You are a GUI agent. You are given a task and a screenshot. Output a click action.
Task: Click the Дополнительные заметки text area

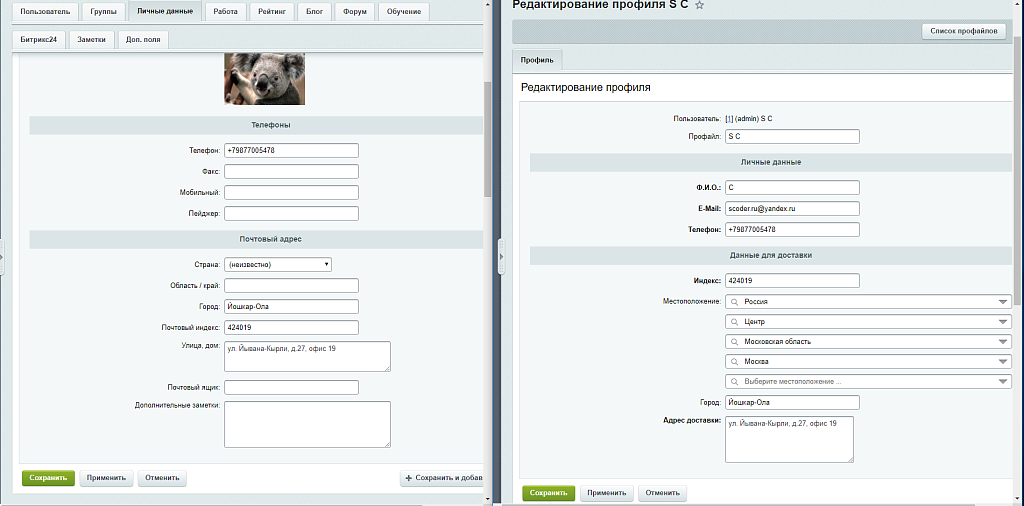[x=307, y=424]
